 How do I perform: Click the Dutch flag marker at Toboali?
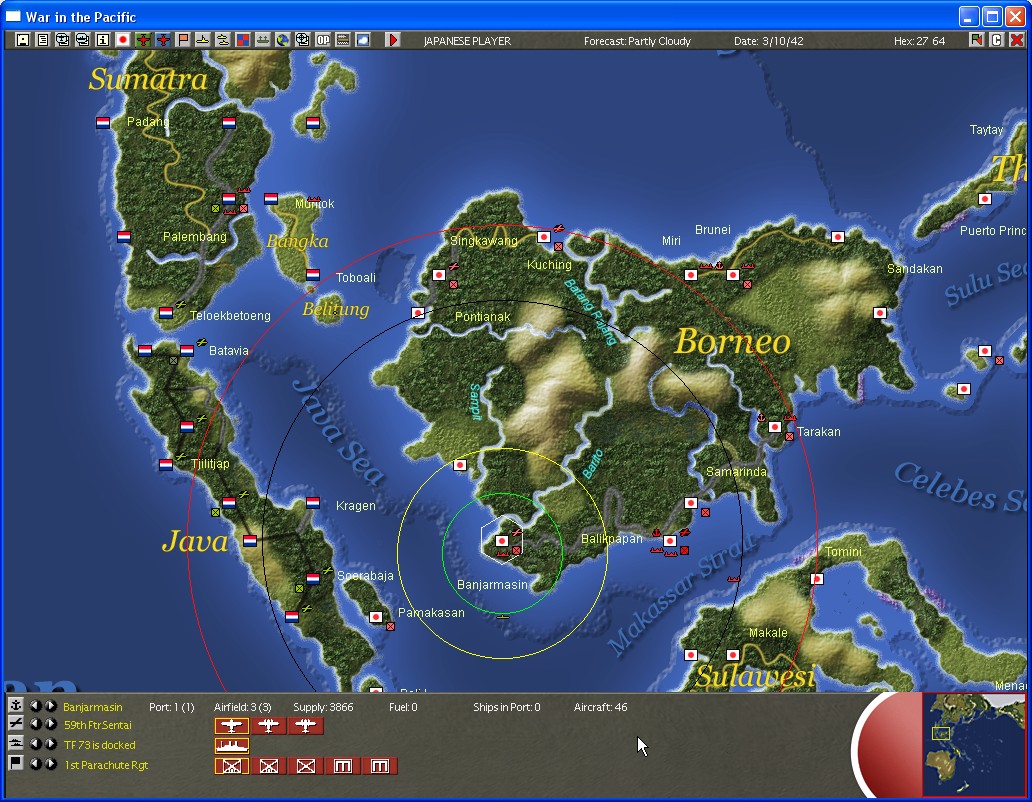coord(313,274)
